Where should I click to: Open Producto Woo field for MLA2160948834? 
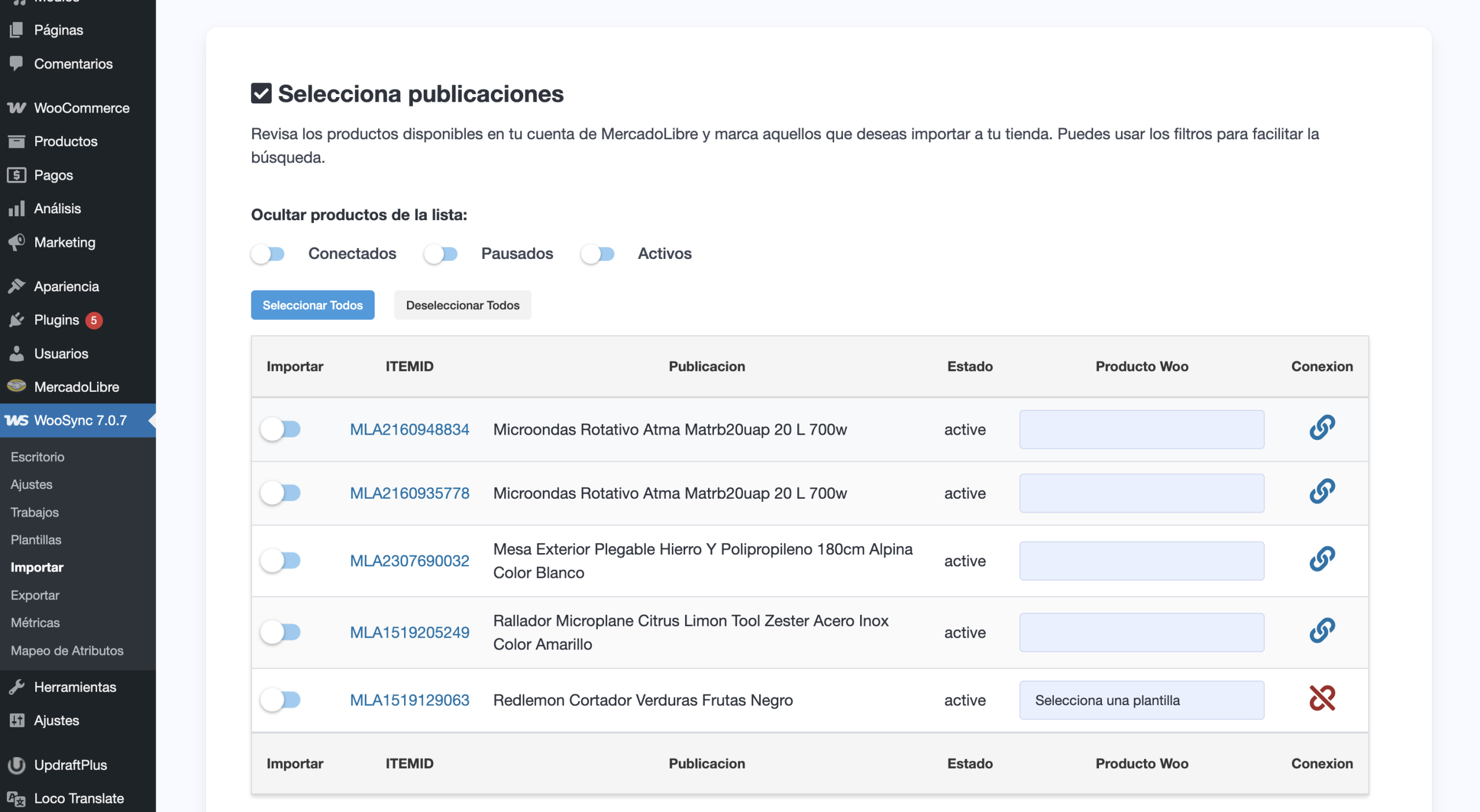click(x=1142, y=429)
